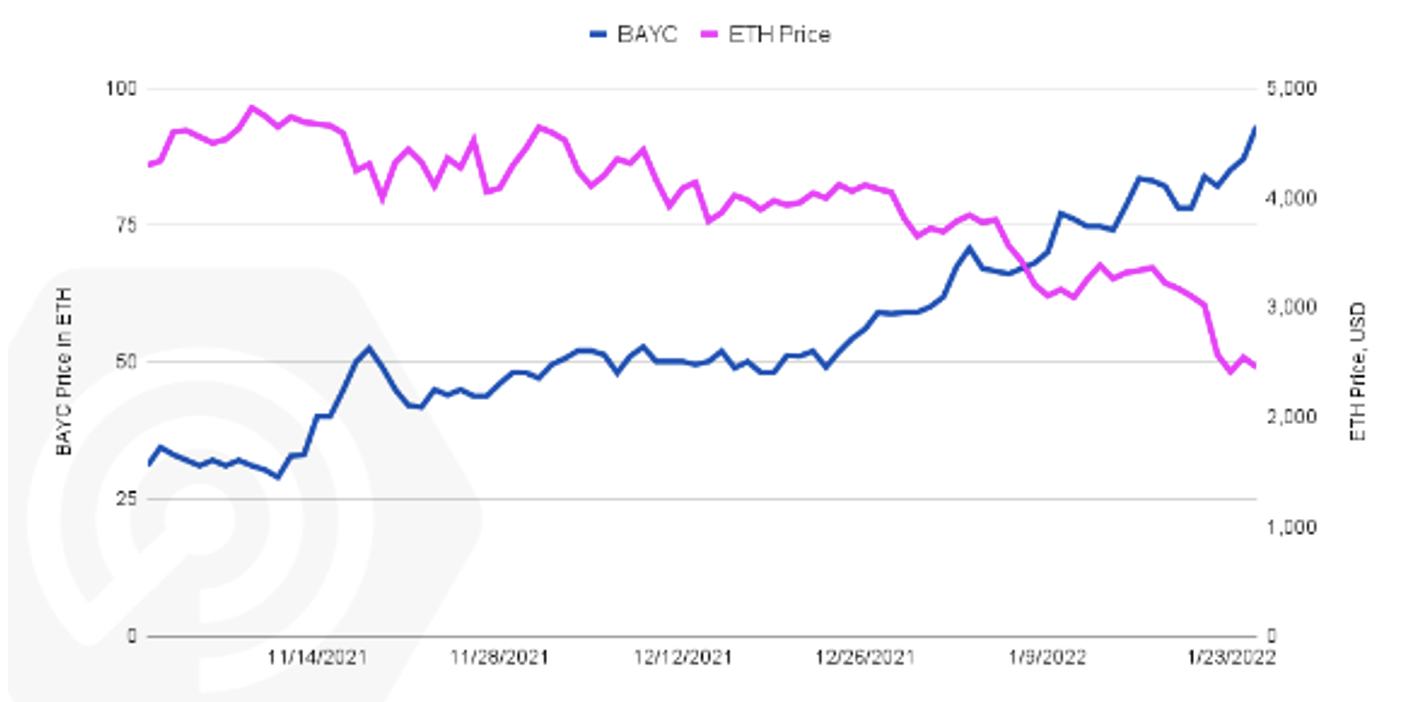Select the "ETH Price, USD" axis title
This screenshot has height=702, width=1412.
click(x=1357, y=372)
